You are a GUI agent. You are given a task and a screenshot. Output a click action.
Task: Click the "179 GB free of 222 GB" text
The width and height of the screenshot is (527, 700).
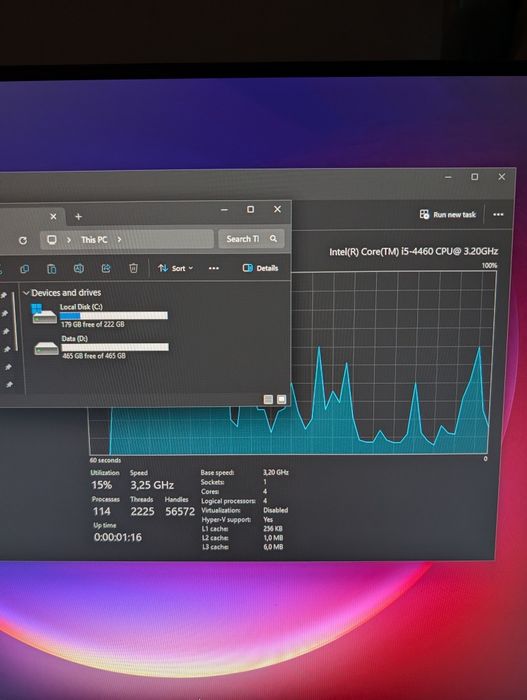pyautogui.click(x=93, y=325)
